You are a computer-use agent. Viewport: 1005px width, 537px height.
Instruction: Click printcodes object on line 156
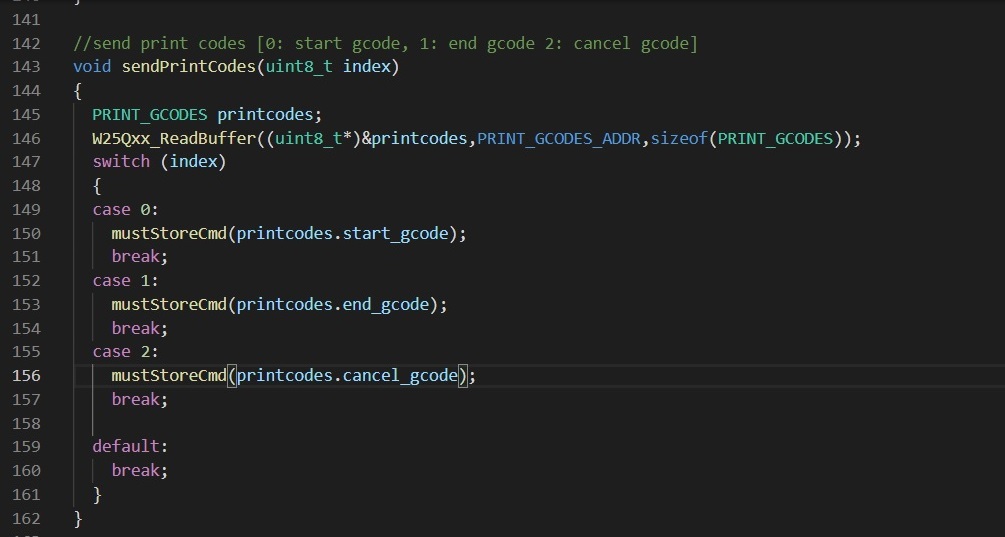285,376
